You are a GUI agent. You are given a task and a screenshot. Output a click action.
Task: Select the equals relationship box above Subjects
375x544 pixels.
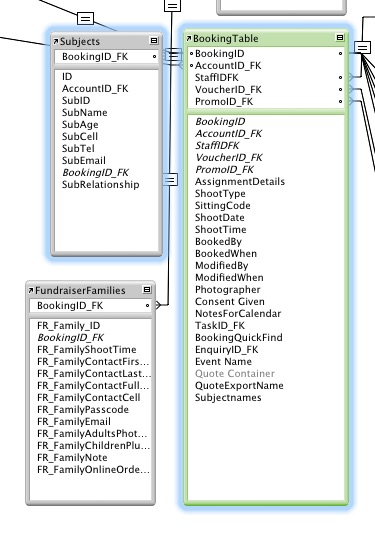click(85, 18)
